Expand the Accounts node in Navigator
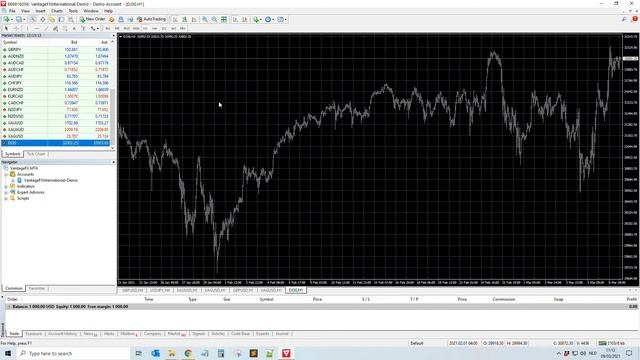This screenshot has height=360, width=640. [6, 174]
